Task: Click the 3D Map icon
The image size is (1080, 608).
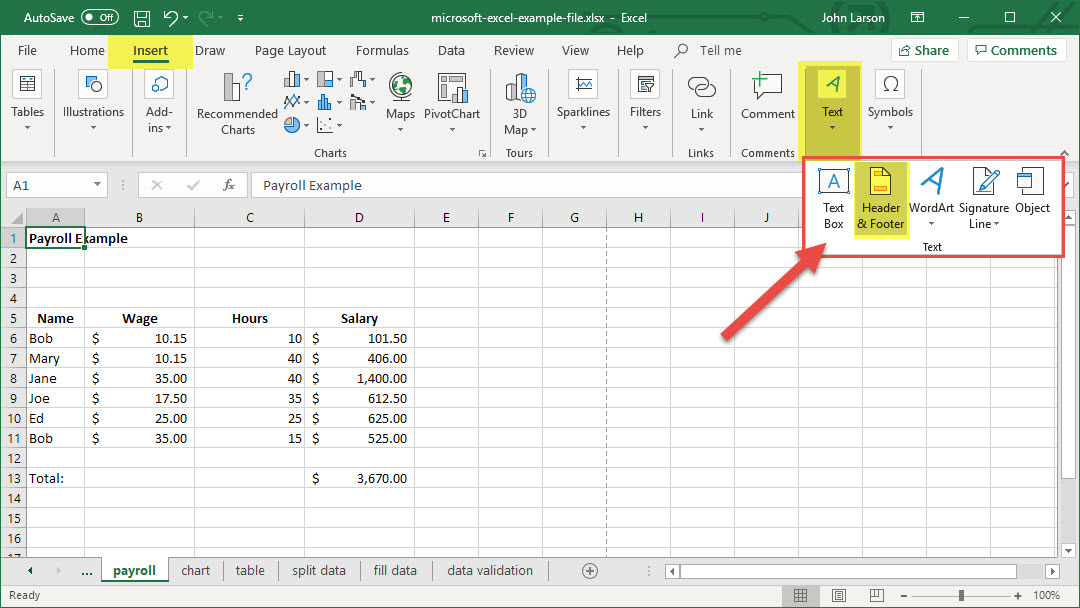Action: pos(519,105)
